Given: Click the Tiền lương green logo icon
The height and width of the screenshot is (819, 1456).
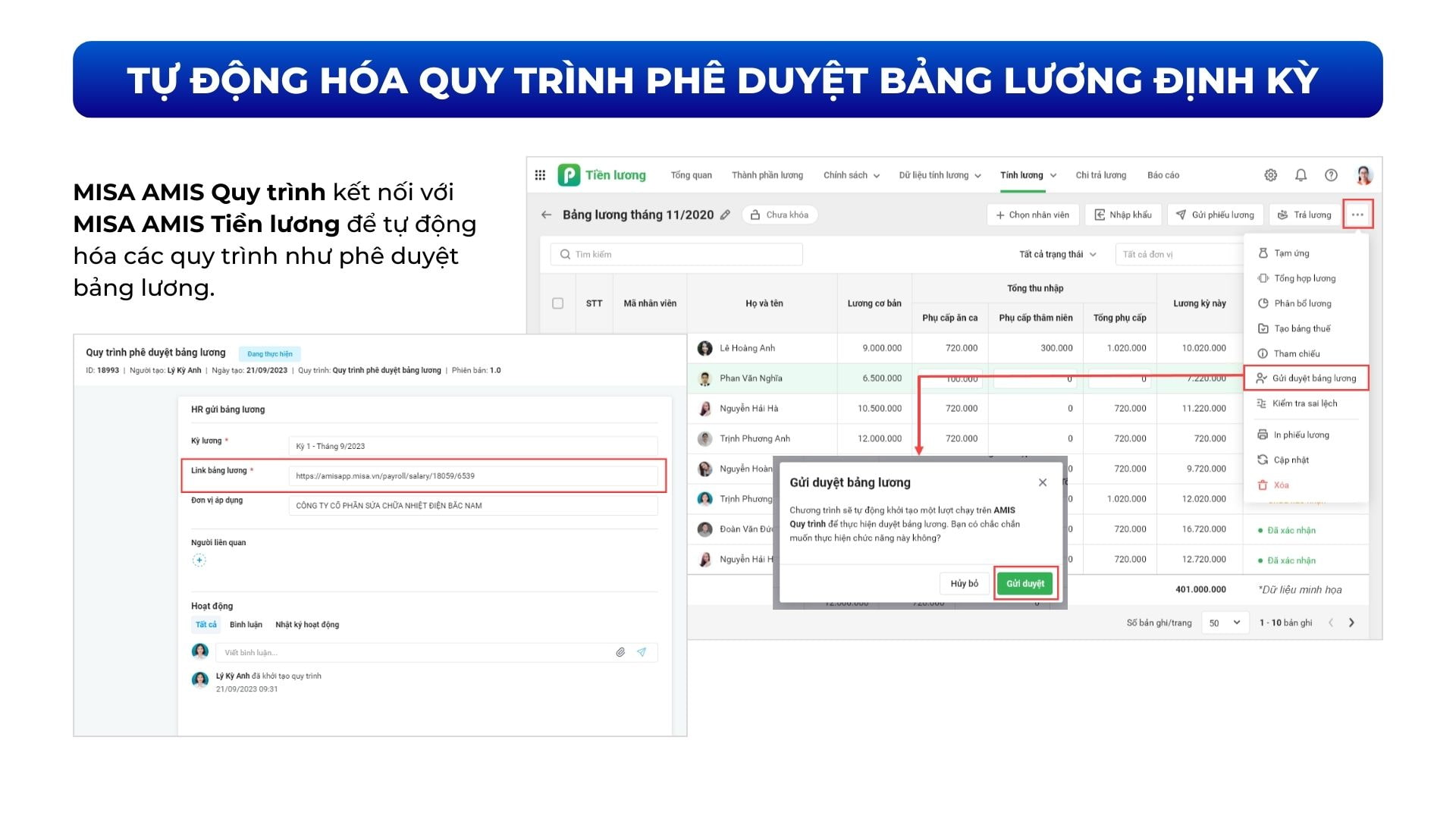Looking at the screenshot, I should pyautogui.click(x=569, y=175).
